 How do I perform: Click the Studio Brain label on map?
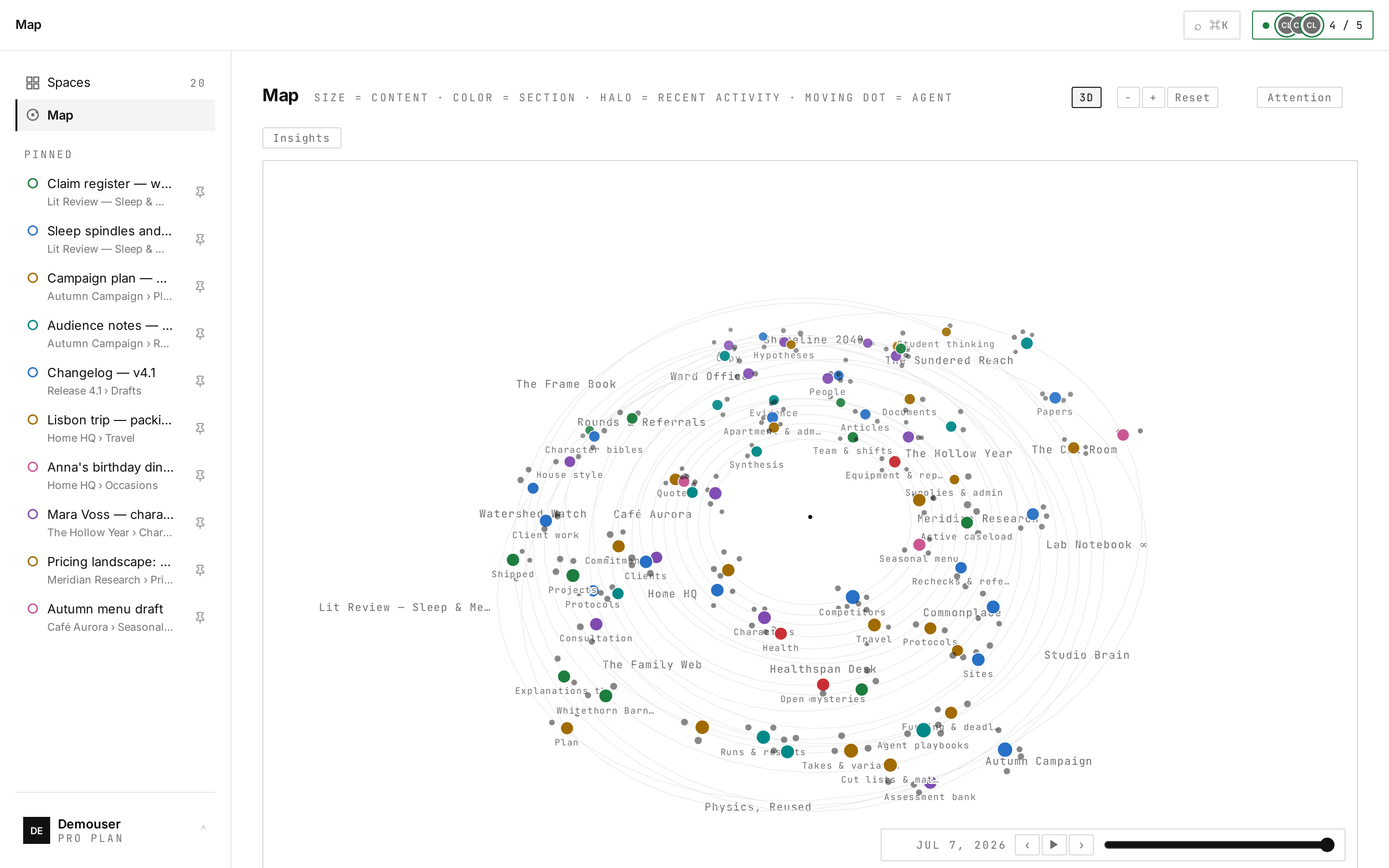pos(1087,655)
